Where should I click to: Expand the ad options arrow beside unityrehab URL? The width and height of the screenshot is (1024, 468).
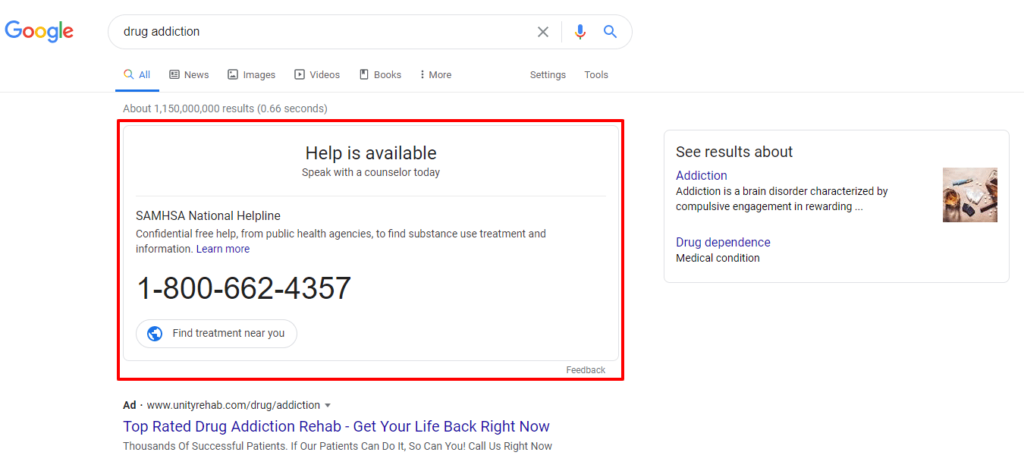pos(328,405)
